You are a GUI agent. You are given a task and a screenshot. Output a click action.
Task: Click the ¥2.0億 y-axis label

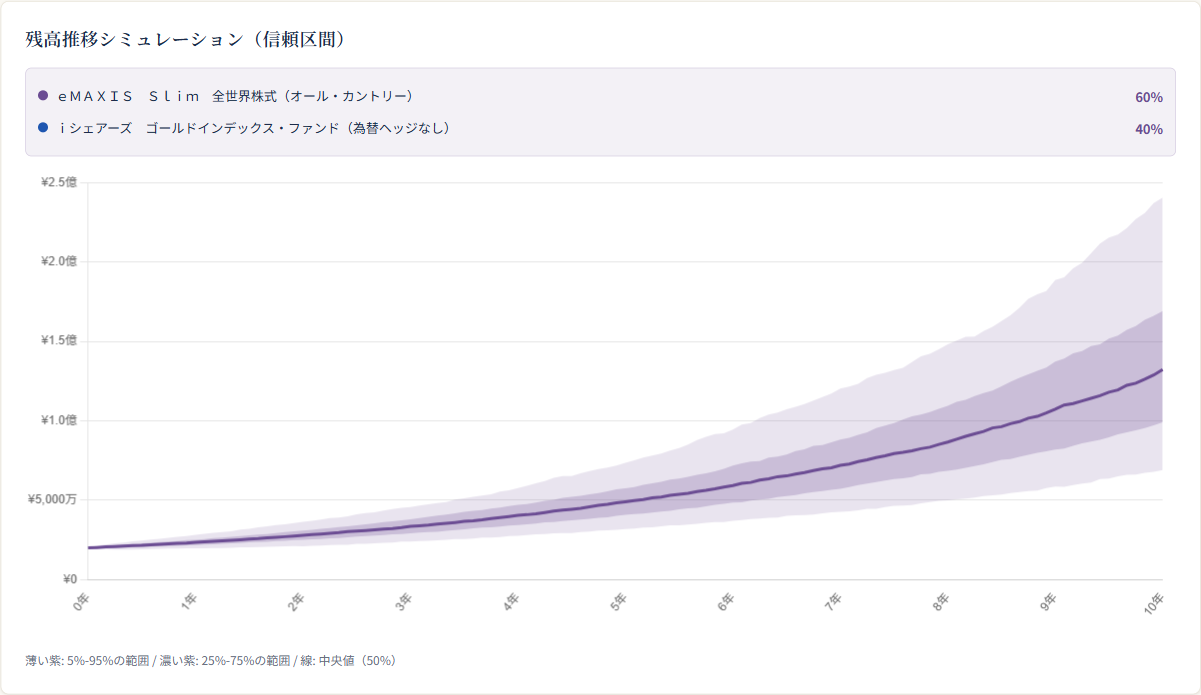coord(58,261)
